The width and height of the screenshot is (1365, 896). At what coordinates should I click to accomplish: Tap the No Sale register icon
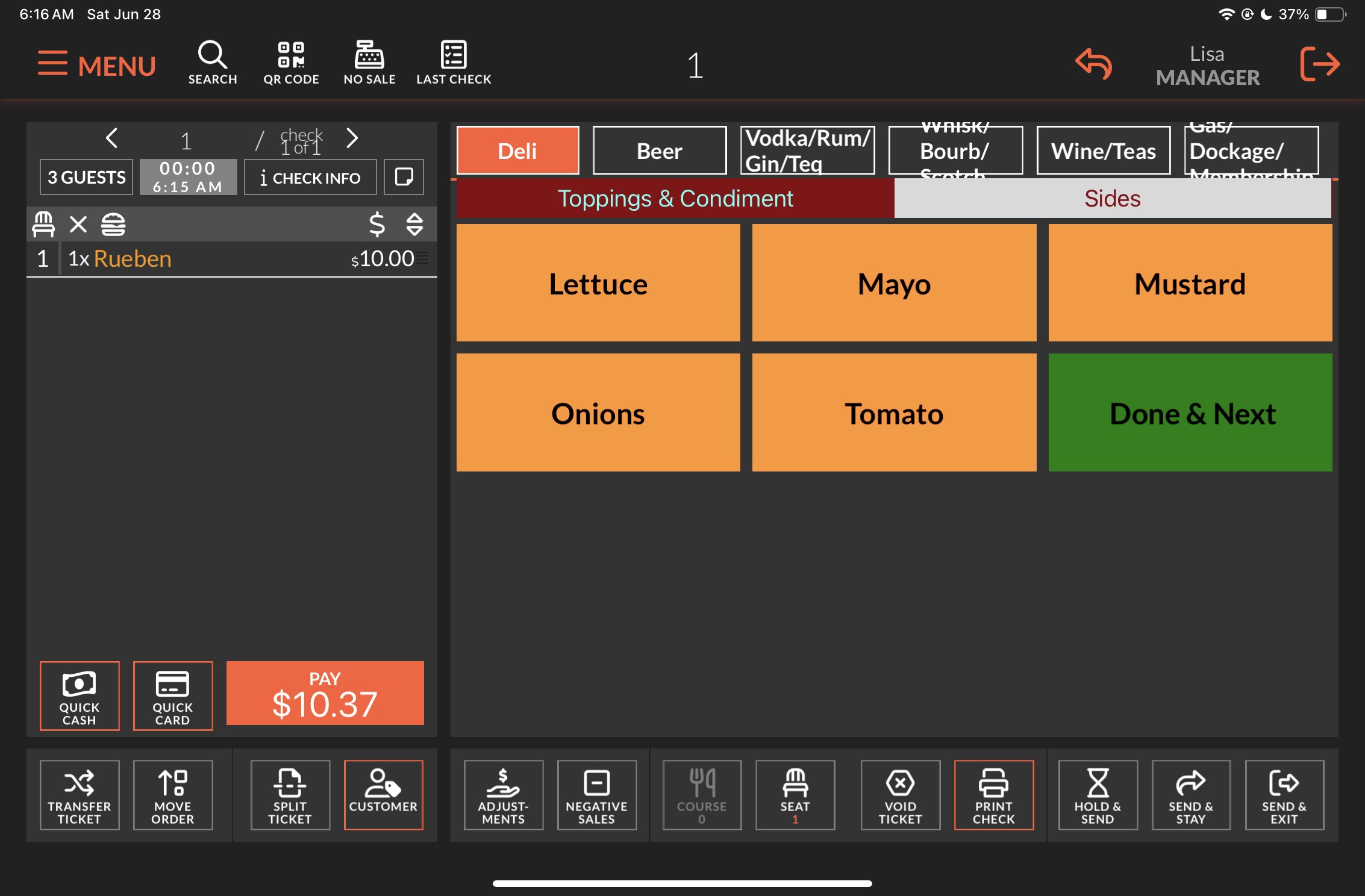tap(369, 62)
